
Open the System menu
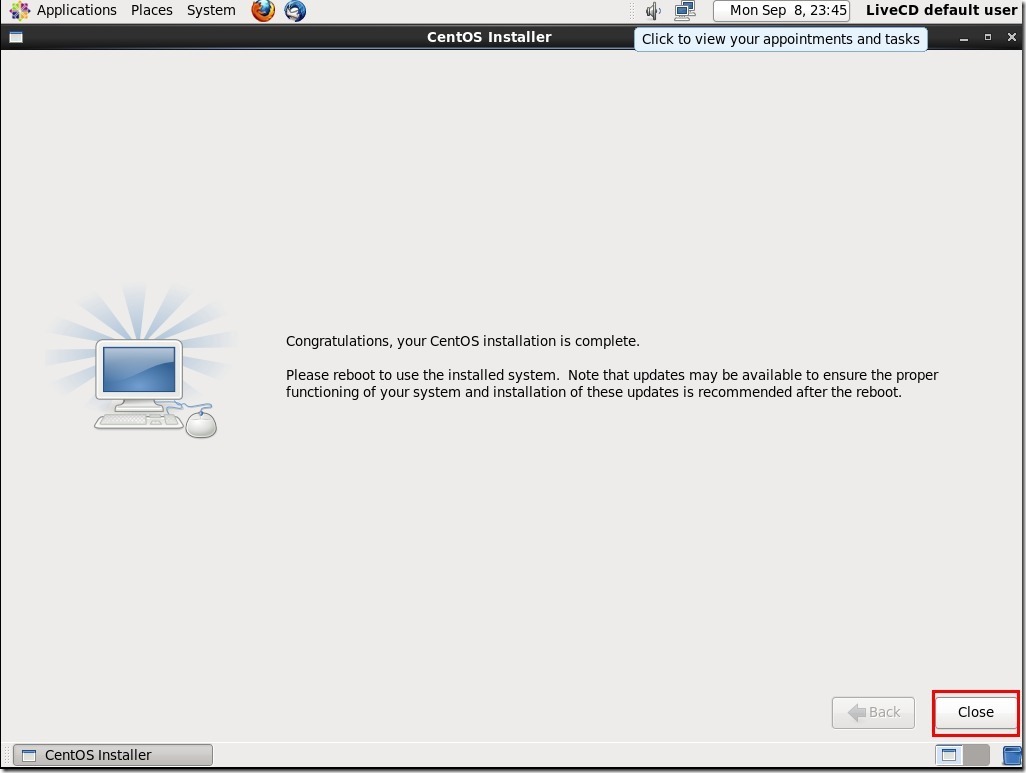211,10
